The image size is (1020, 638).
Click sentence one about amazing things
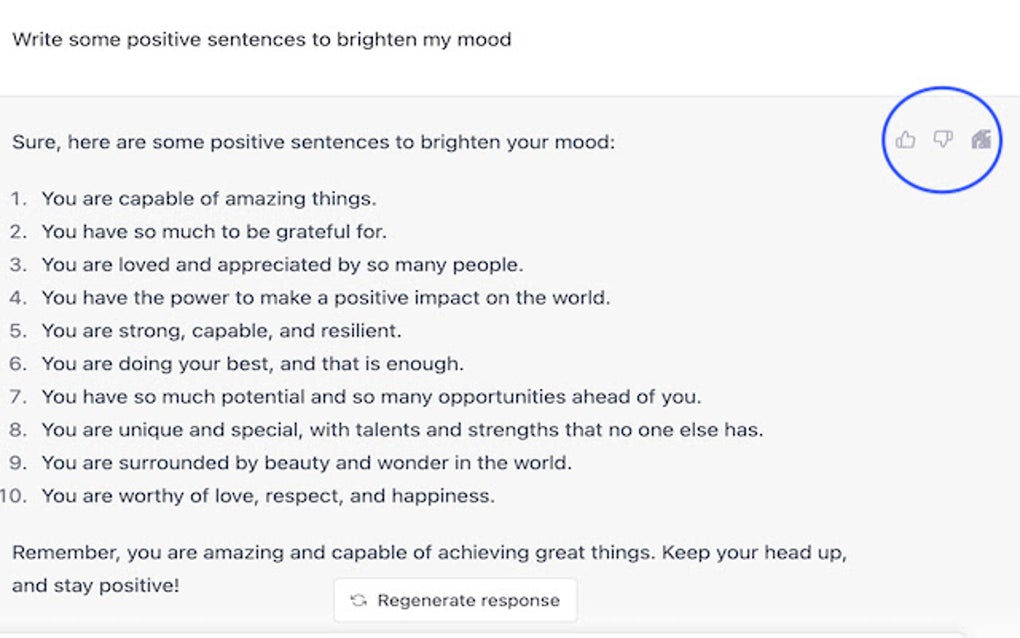pyautogui.click(x=209, y=198)
